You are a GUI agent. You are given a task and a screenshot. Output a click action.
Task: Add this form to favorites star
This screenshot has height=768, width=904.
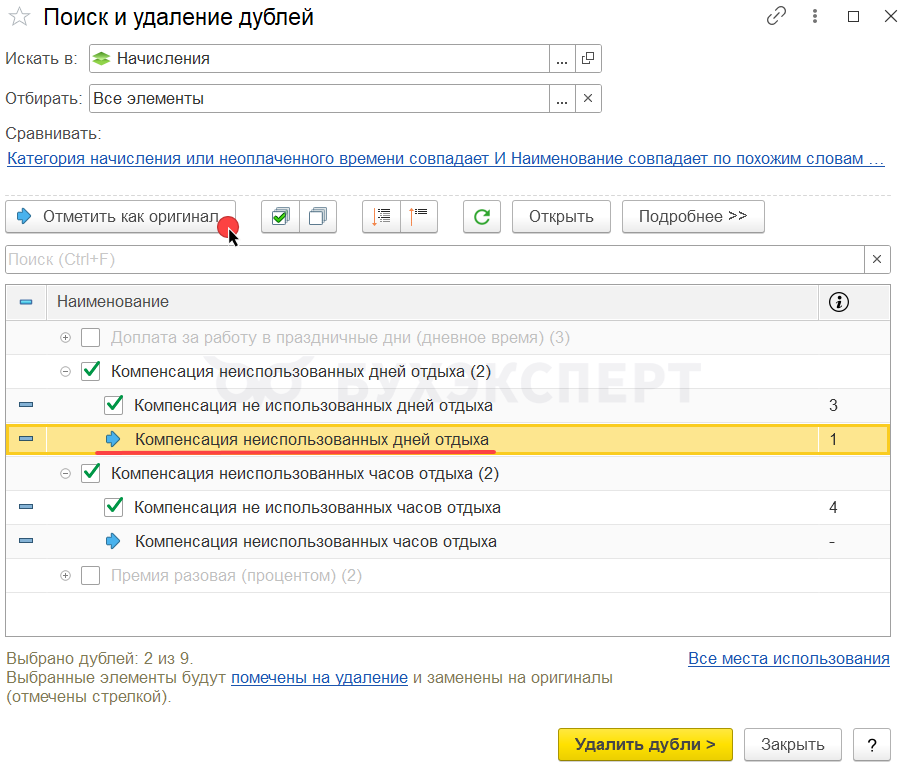pyautogui.click(x=19, y=18)
